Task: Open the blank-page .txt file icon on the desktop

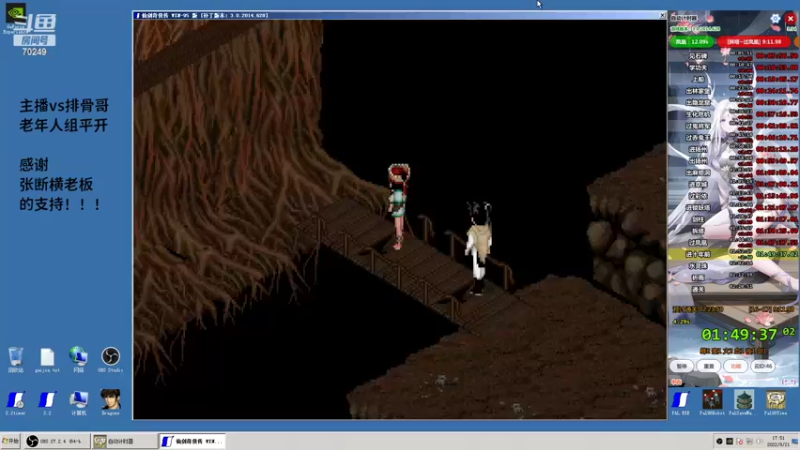Action: (47, 360)
